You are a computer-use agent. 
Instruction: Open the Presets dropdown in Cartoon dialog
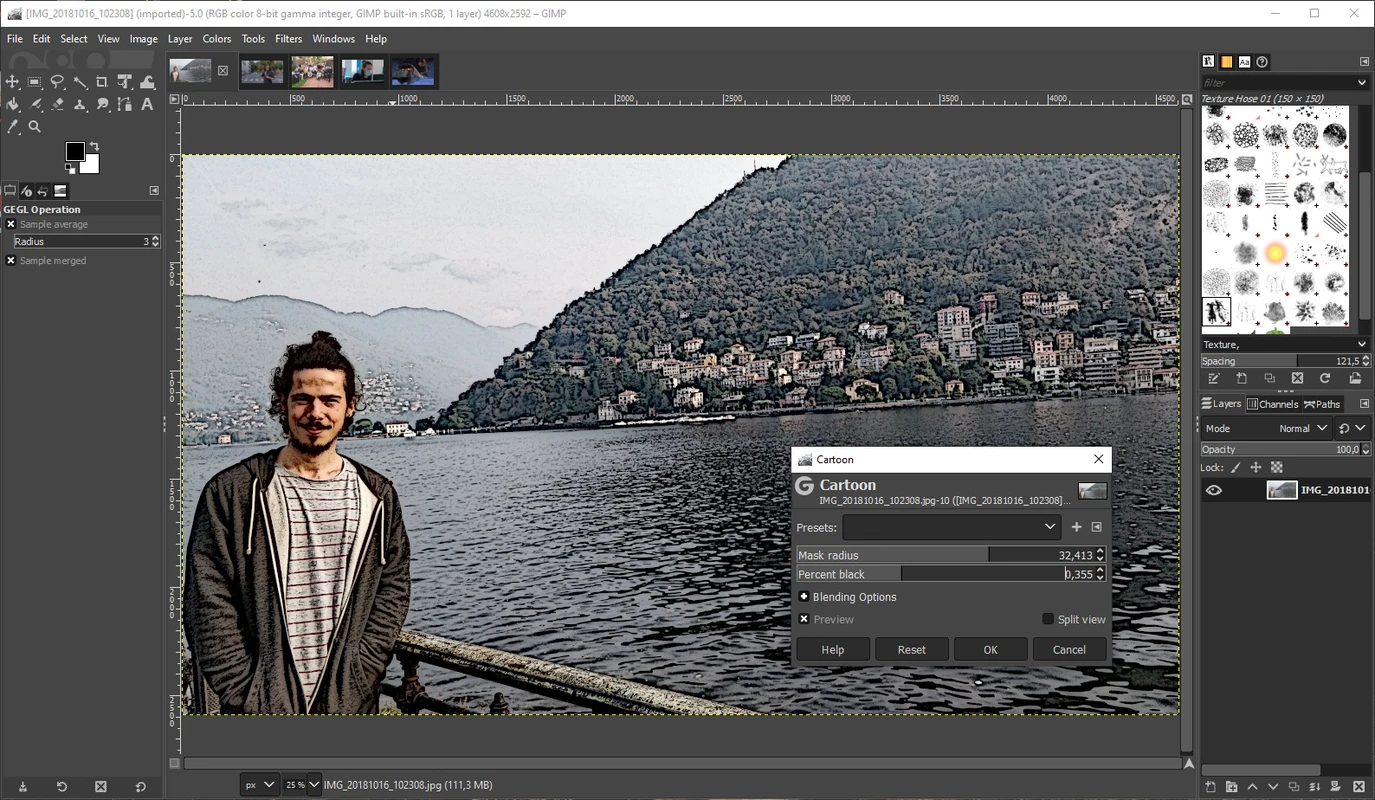950,527
